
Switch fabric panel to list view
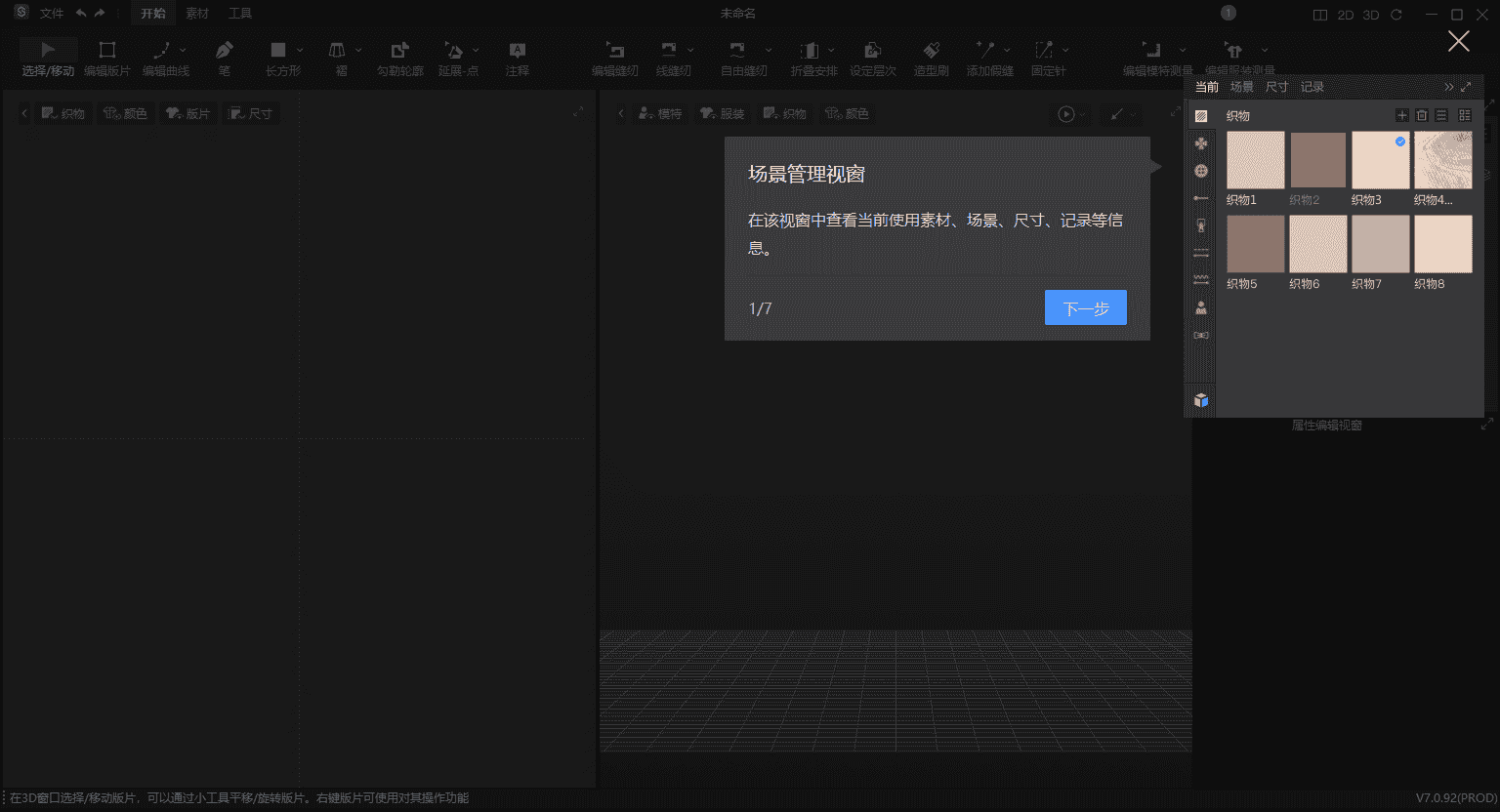1441,115
